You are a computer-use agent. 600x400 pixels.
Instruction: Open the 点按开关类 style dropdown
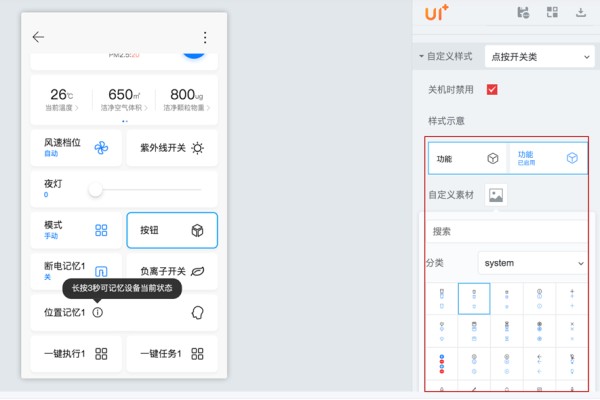tap(539, 56)
